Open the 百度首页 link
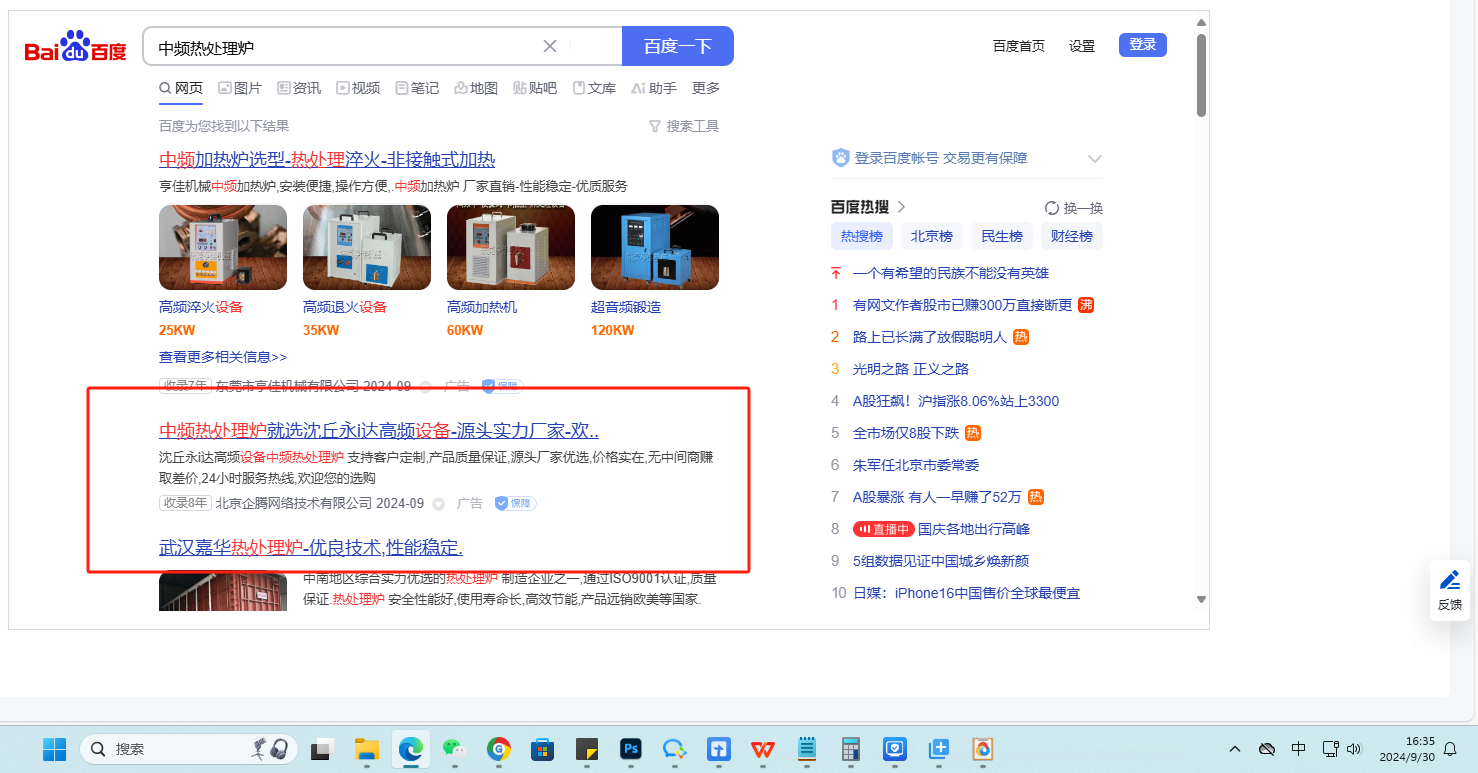 click(1019, 46)
